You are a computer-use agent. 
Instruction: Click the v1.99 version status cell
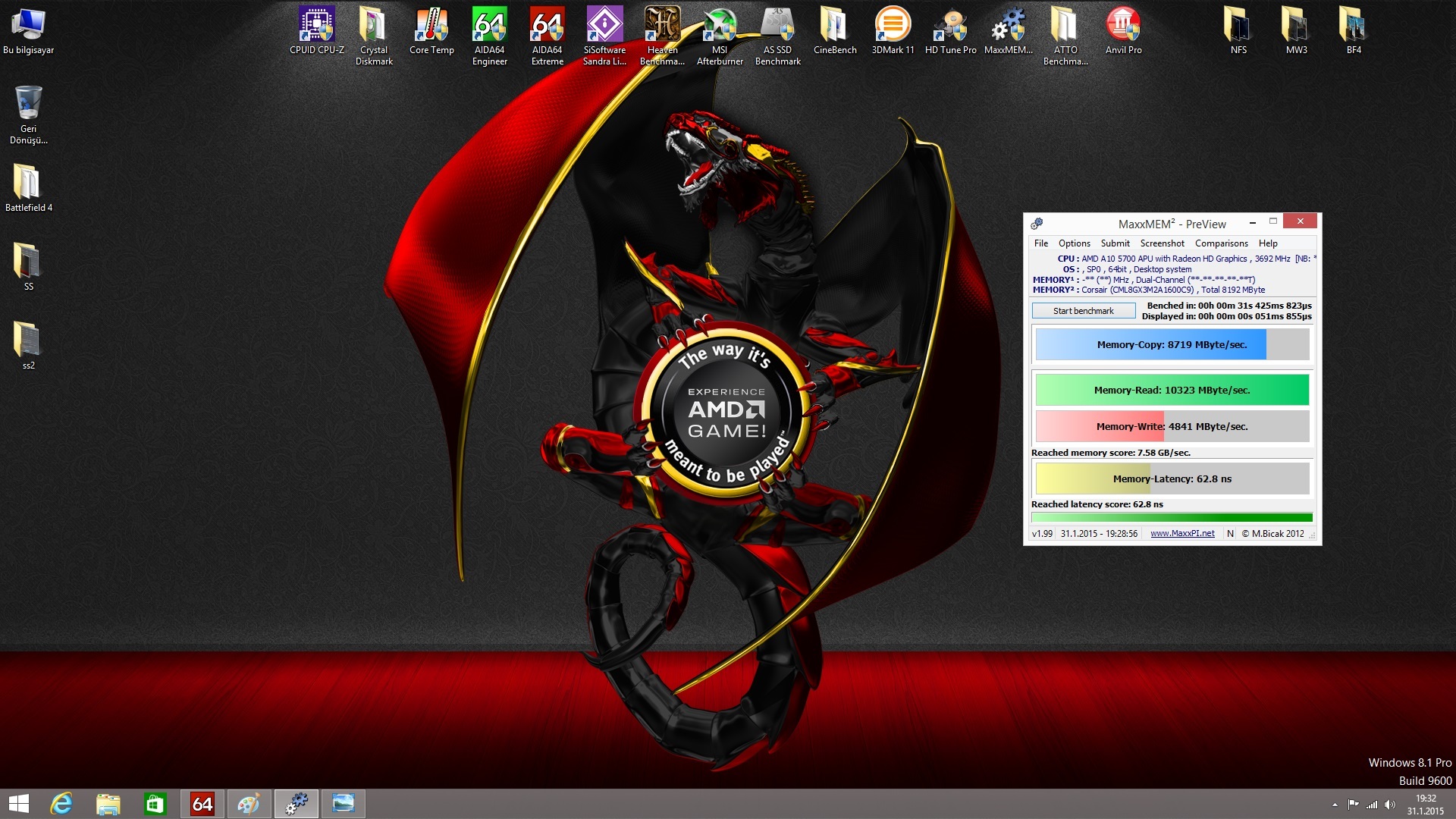(1042, 534)
